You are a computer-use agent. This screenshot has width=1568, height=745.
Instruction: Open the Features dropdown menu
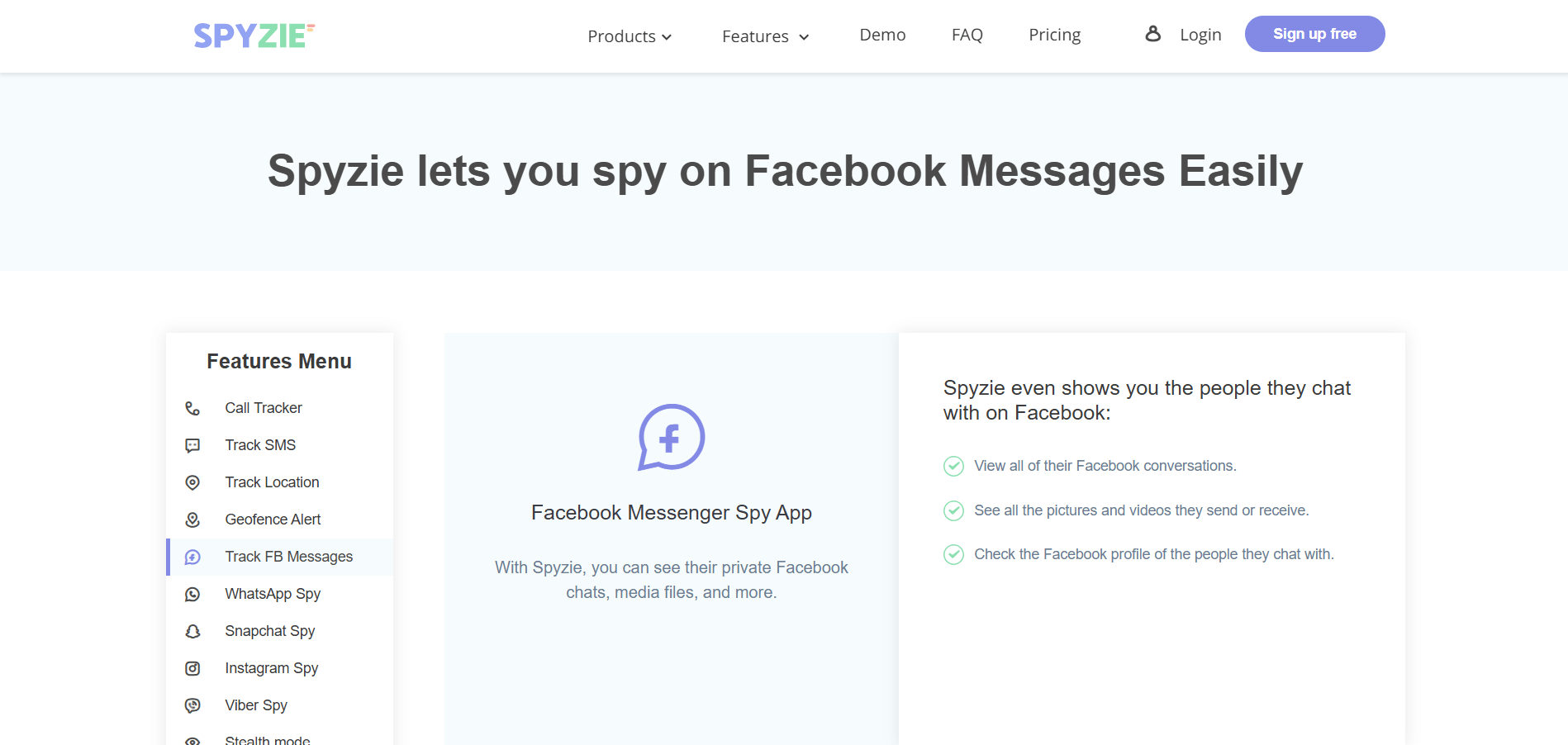[x=764, y=36]
